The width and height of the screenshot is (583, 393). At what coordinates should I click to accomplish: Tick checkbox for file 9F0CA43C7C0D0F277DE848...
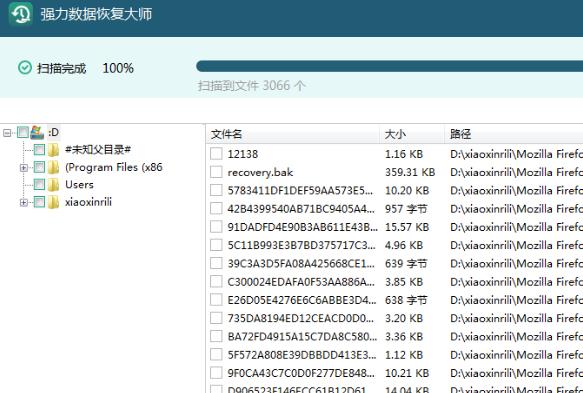216,373
